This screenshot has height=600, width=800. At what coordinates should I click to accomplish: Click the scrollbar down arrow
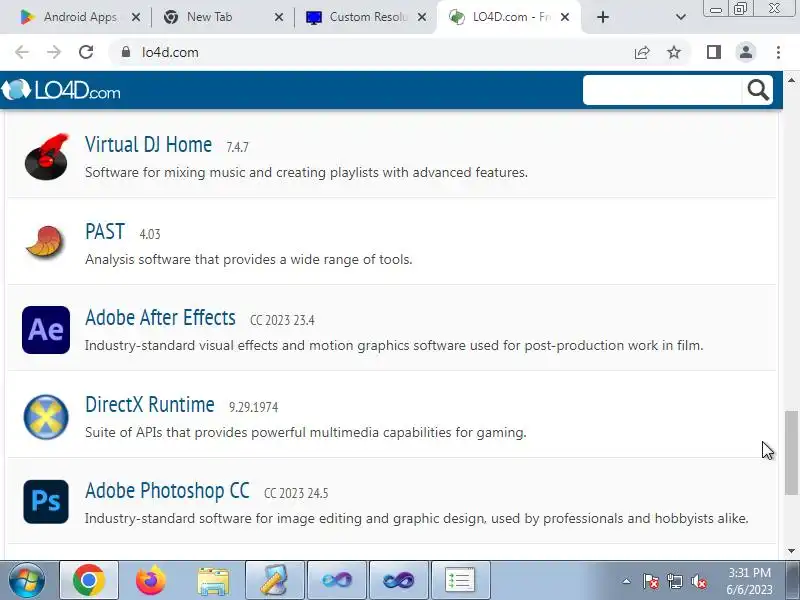pyautogui.click(x=791, y=551)
